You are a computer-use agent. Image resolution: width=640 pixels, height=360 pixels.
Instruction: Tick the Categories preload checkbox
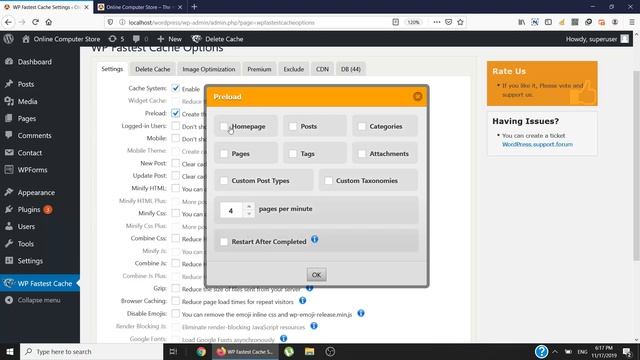pyautogui.click(x=362, y=127)
